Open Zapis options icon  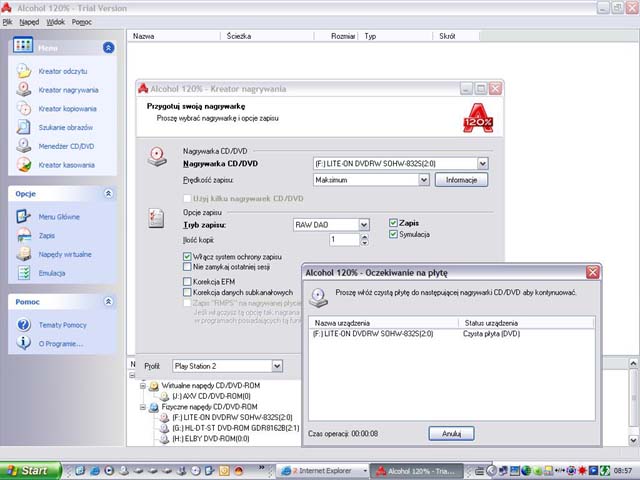24,235
